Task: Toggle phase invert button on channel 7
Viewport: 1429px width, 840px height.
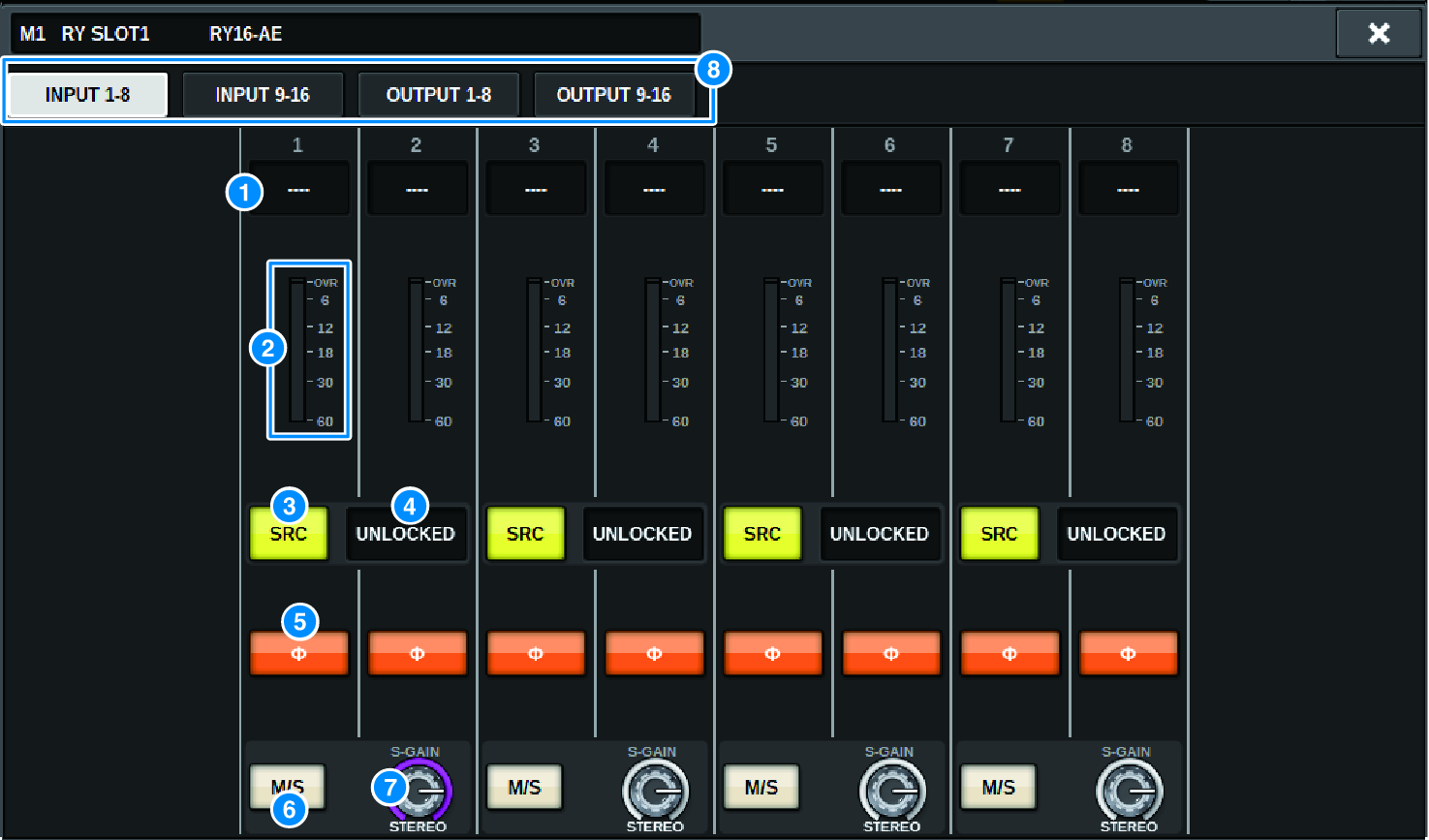Action: (x=1009, y=654)
